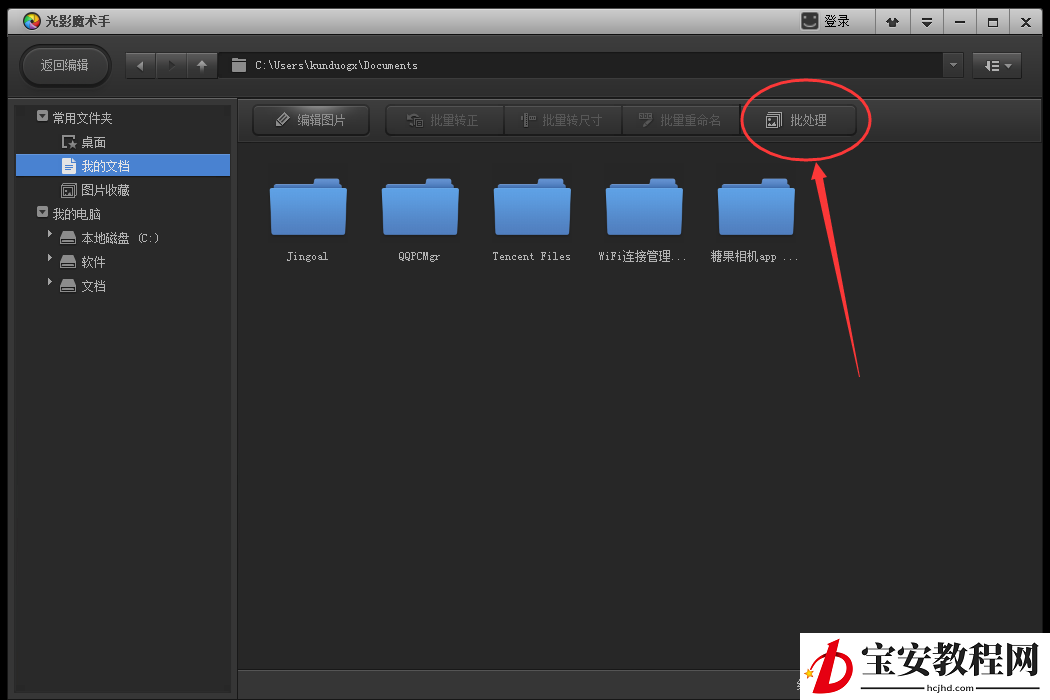Image resolution: width=1050 pixels, height=700 pixels.
Task: Click the pencil icon on 编辑图片
Action: (283, 120)
